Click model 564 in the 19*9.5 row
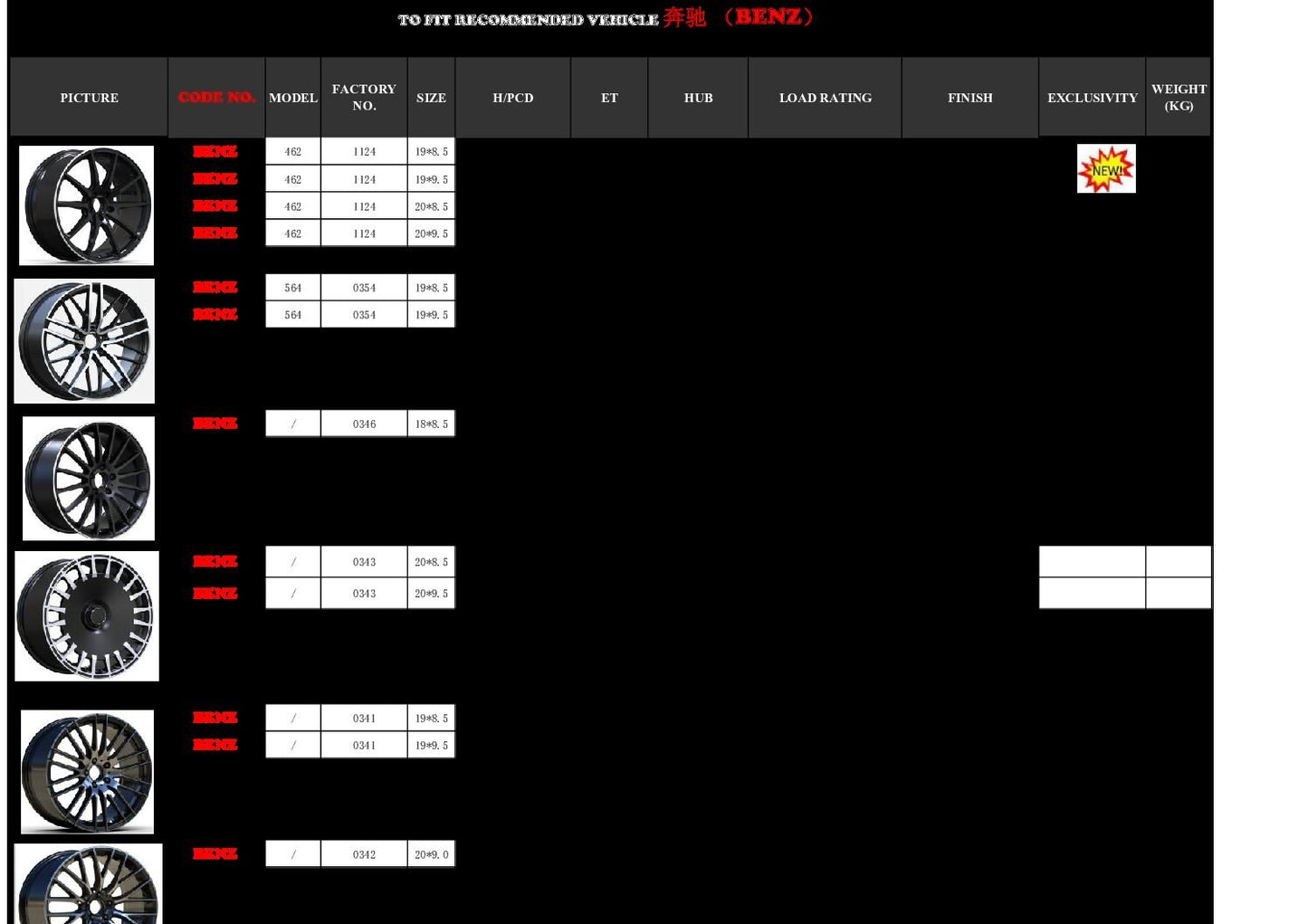 tap(293, 315)
